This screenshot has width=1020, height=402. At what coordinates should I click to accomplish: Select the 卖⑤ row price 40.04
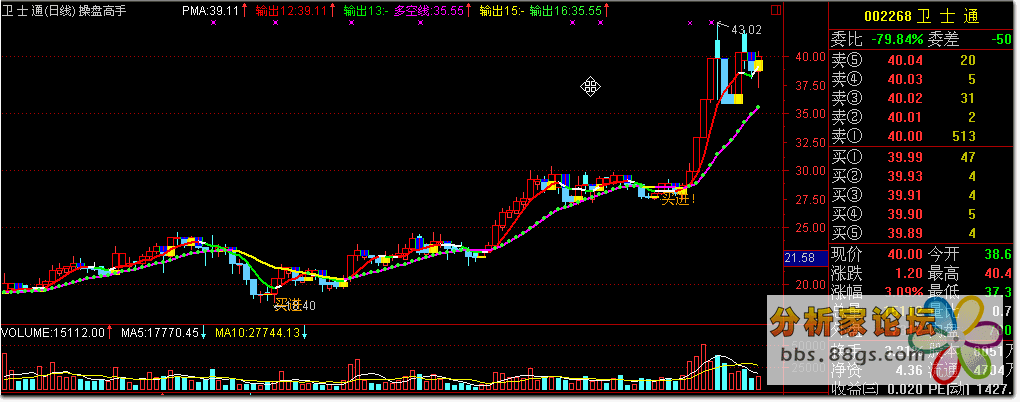[906, 60]
